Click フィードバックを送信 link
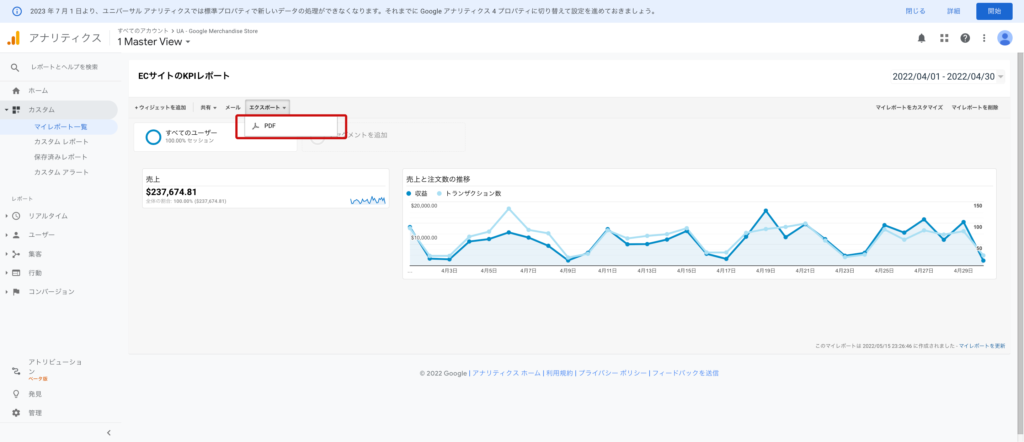The width and height of the screenshot is (1024, 442). pyautogui.click(x=685, y=373)
